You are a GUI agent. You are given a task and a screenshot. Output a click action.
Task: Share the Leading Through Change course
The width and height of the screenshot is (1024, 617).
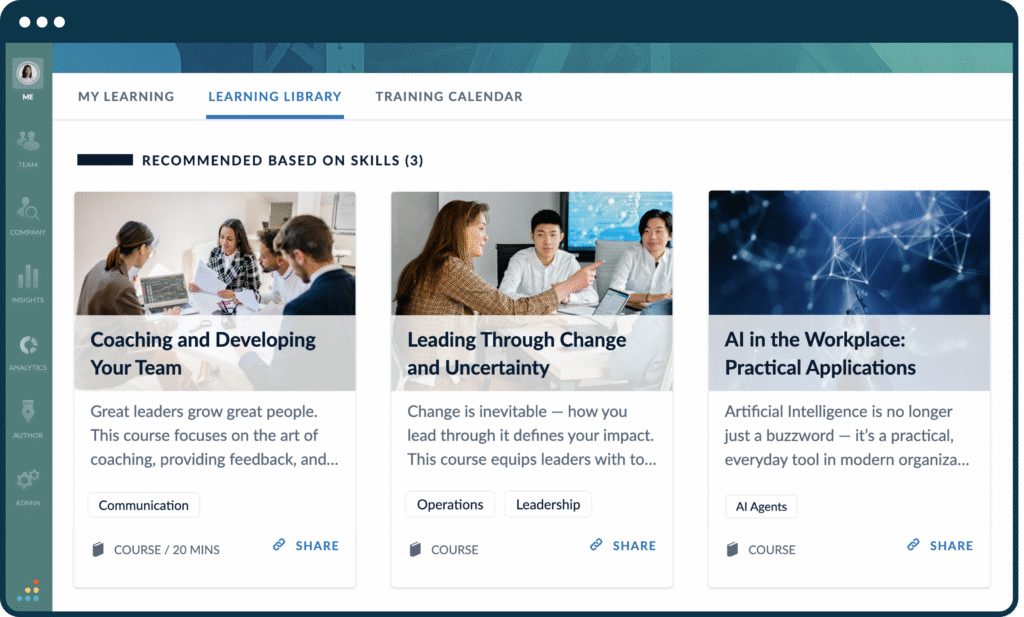coord(623,545)
